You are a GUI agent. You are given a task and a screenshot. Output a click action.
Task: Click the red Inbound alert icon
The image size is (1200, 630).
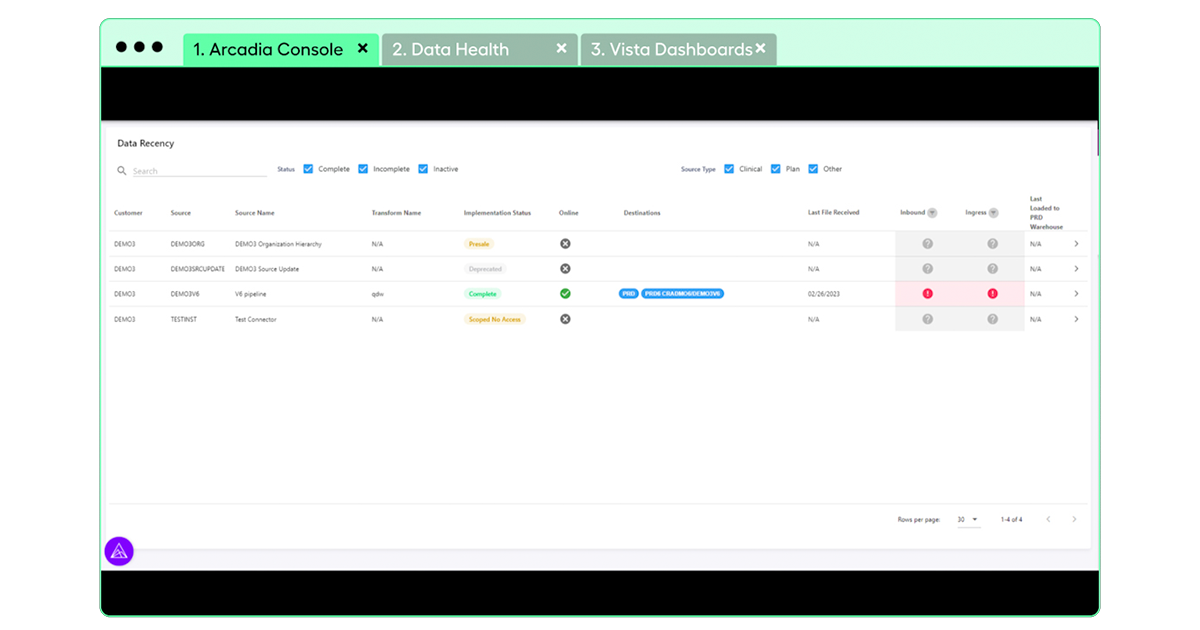[x=927, y=294]
